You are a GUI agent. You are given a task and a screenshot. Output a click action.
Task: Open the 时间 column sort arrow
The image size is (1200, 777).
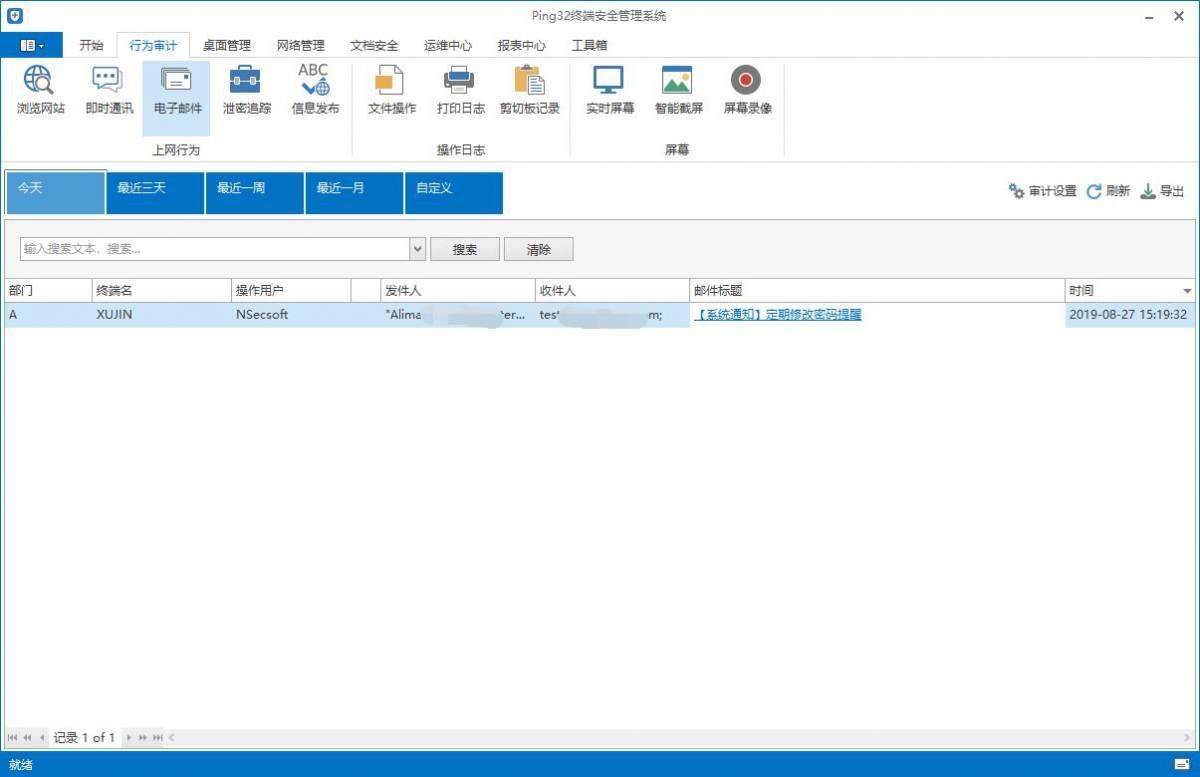click(1187, 291)
